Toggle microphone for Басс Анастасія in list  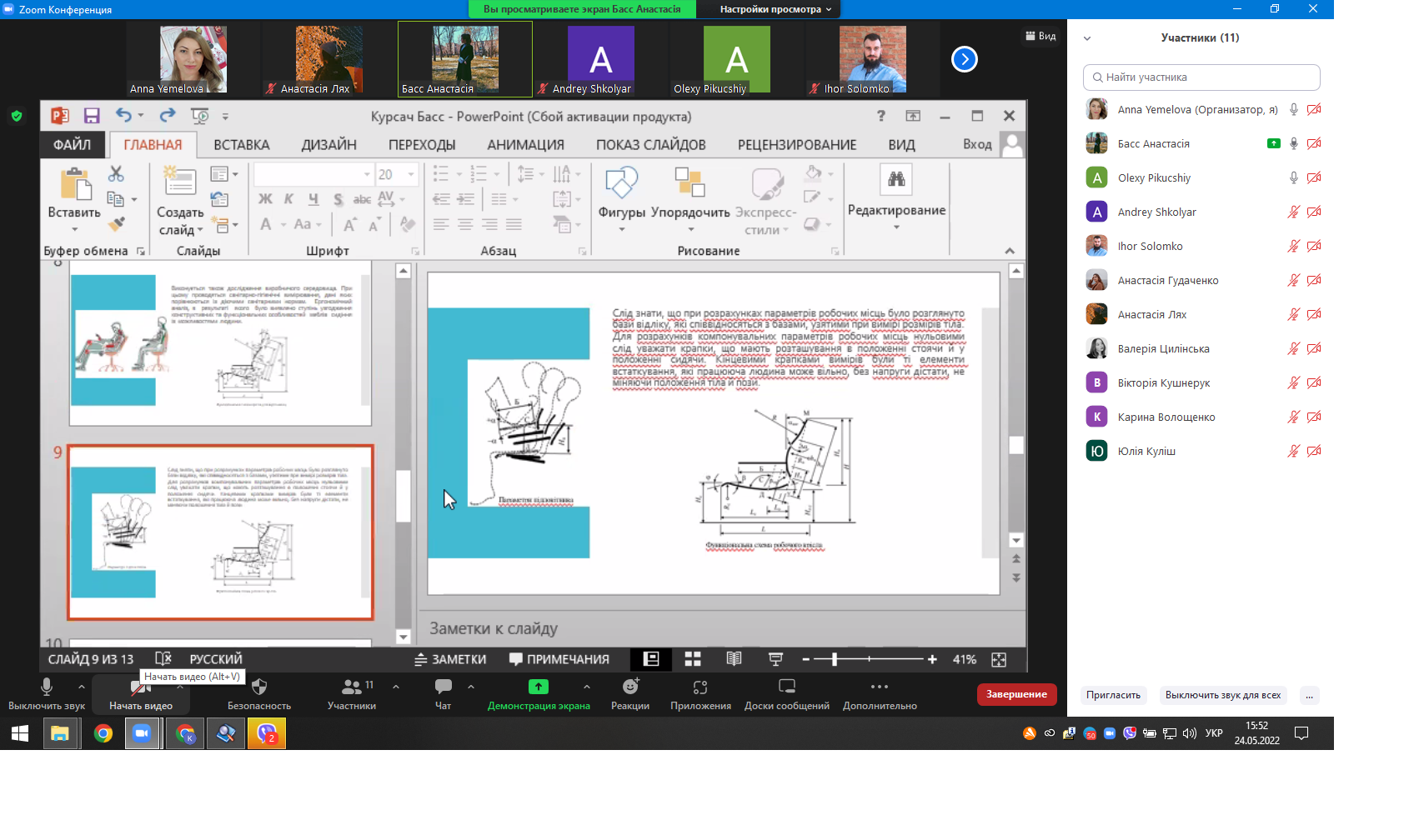[1293, 143]
